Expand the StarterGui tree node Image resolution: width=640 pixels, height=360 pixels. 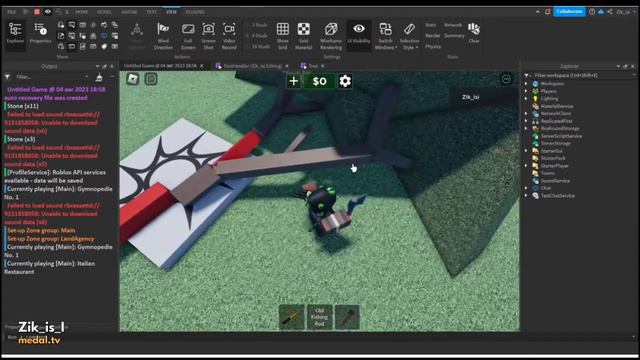tap(526, 151)
